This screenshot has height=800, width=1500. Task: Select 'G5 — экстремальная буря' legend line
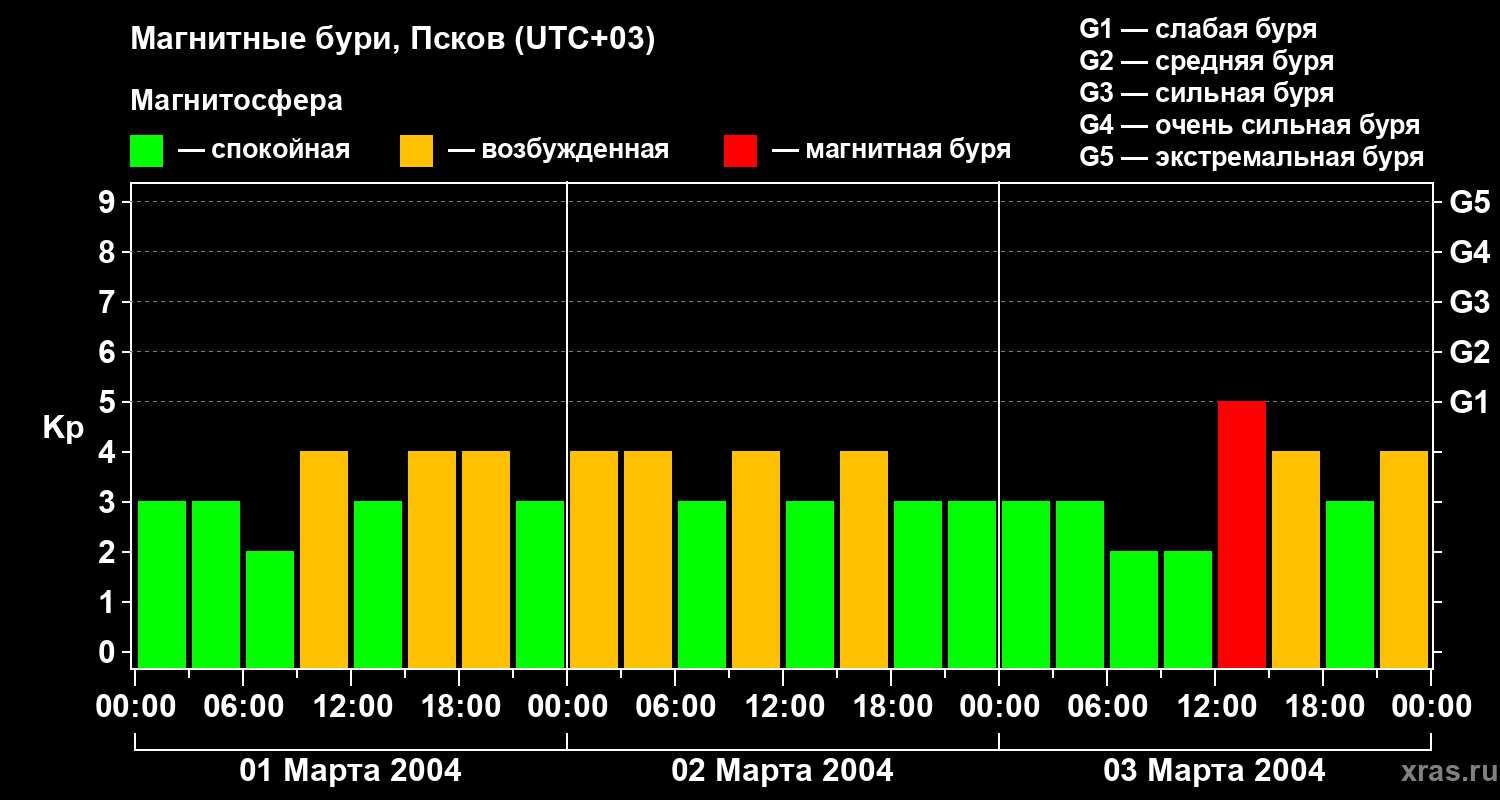[1251, 158]
